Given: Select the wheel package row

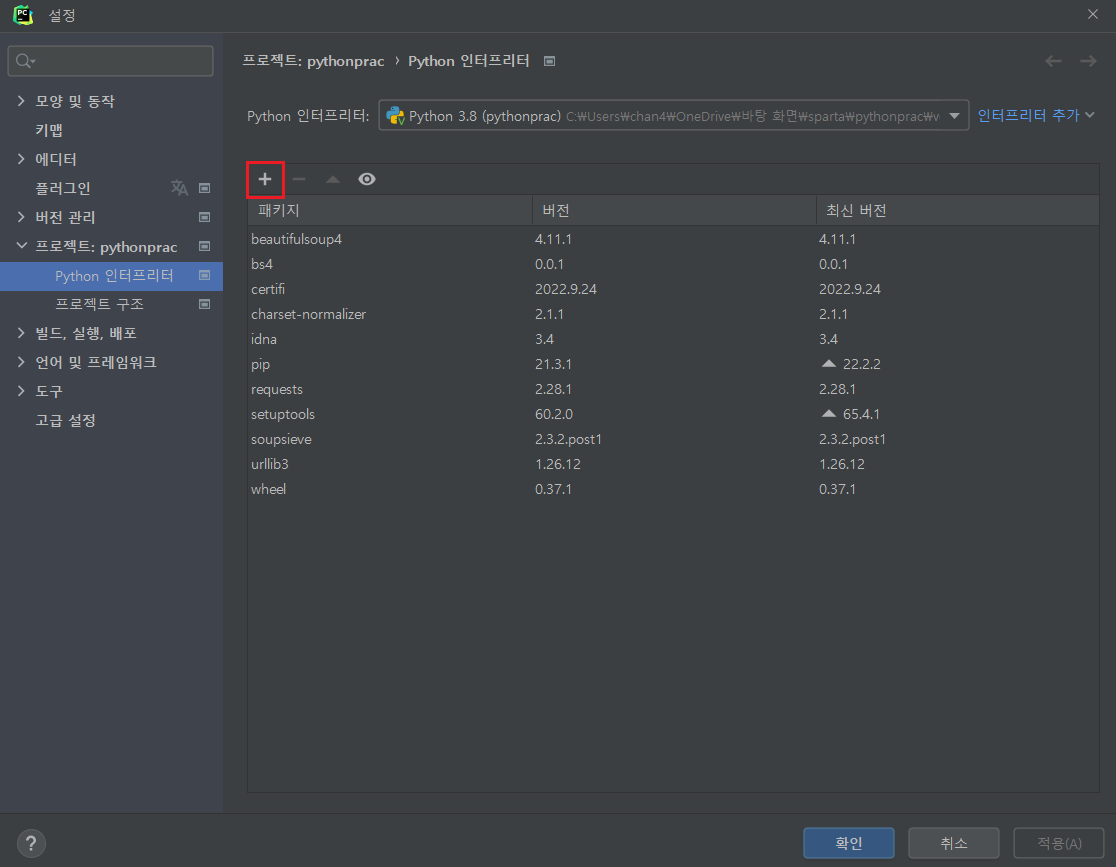Looking at the screenshot, I should click(673, 489).
